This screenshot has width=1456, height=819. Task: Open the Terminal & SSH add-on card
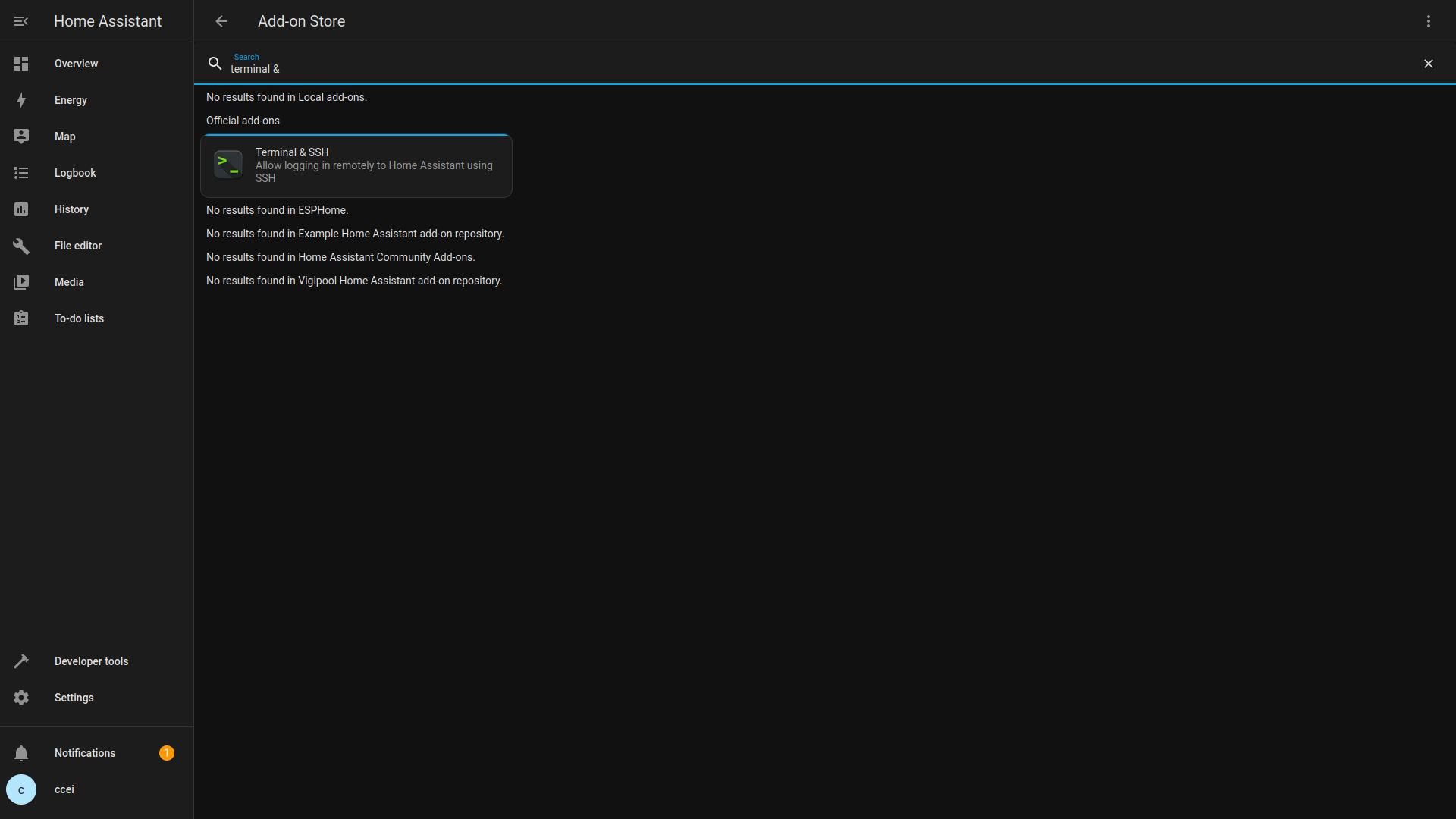click(373, 166)
